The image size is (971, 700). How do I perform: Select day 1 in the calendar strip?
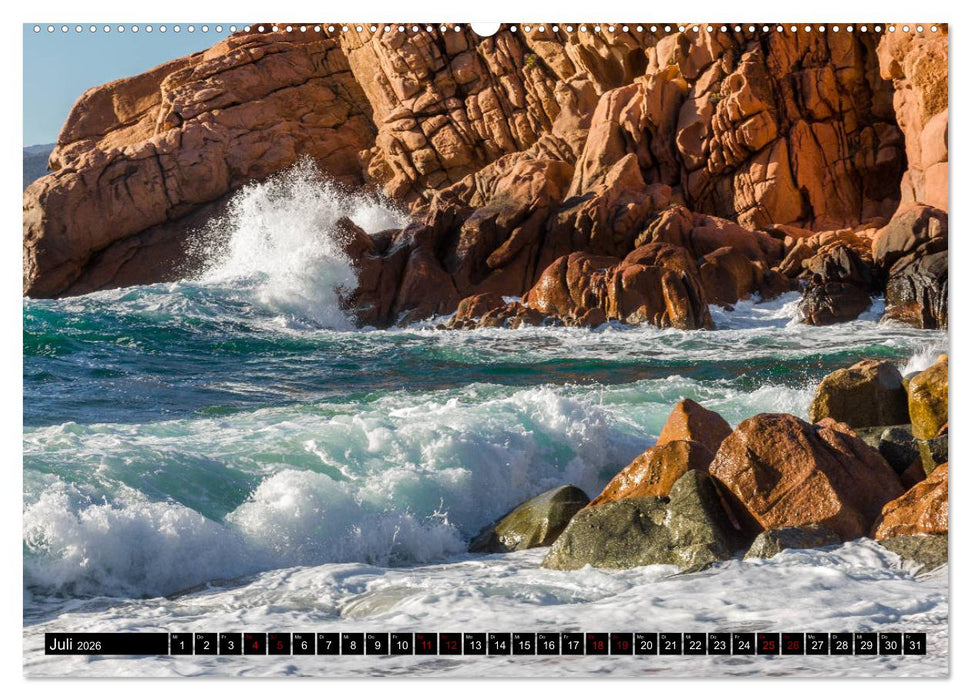181,644
